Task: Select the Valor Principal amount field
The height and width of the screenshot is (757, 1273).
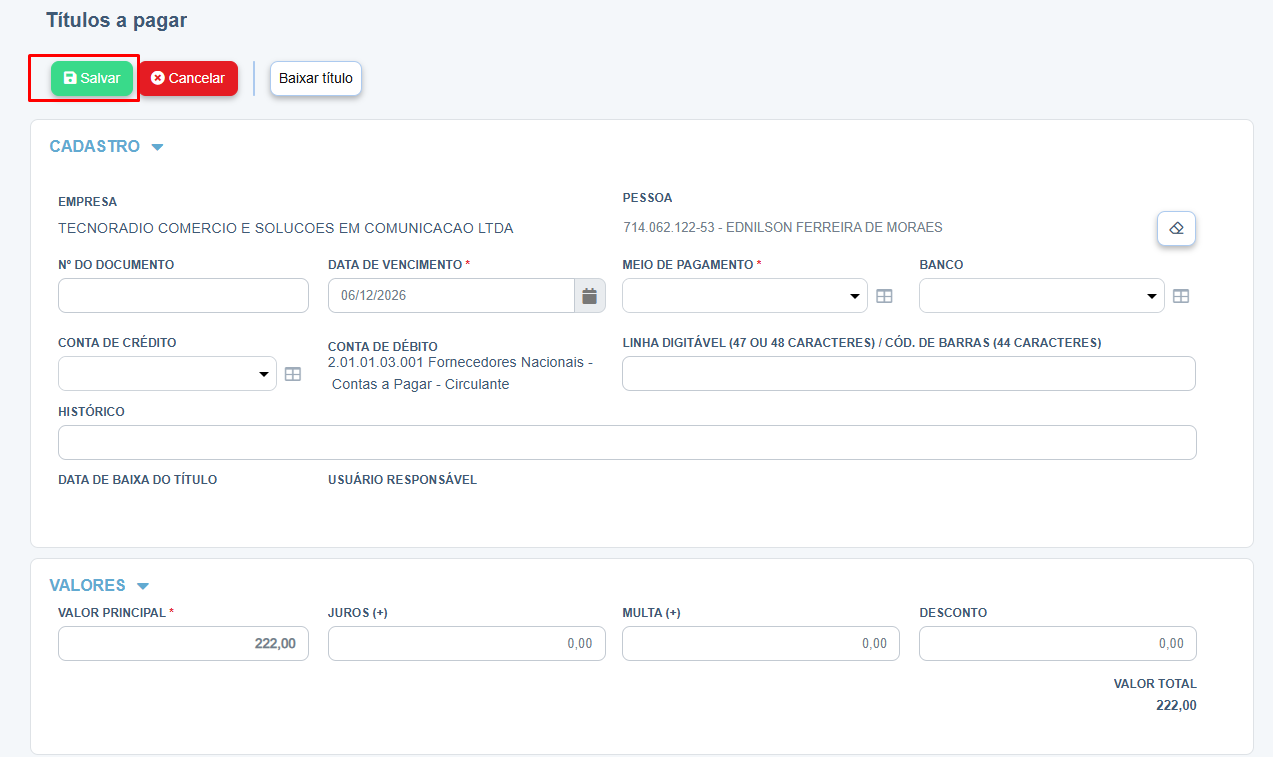Action: coord(183,644)
